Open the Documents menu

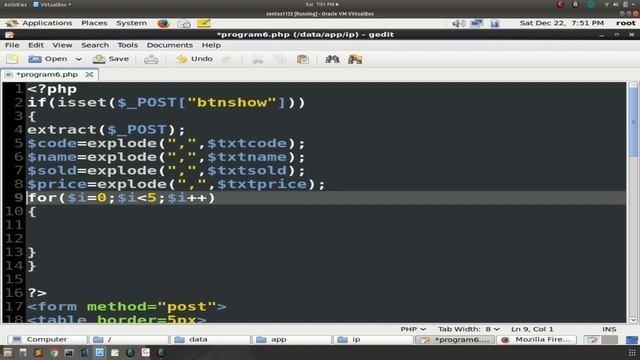[170, 45]
